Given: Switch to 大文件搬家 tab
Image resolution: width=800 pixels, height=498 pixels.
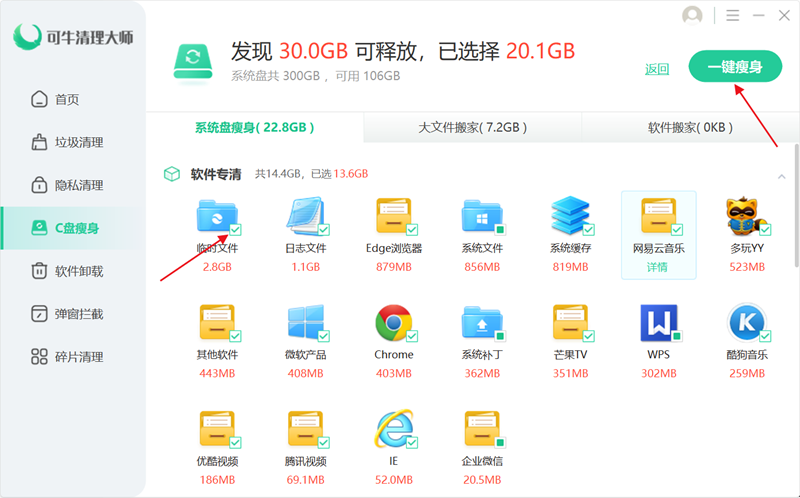Looking at the screenshot, I should pyautogui.click(x=472, y=127).
